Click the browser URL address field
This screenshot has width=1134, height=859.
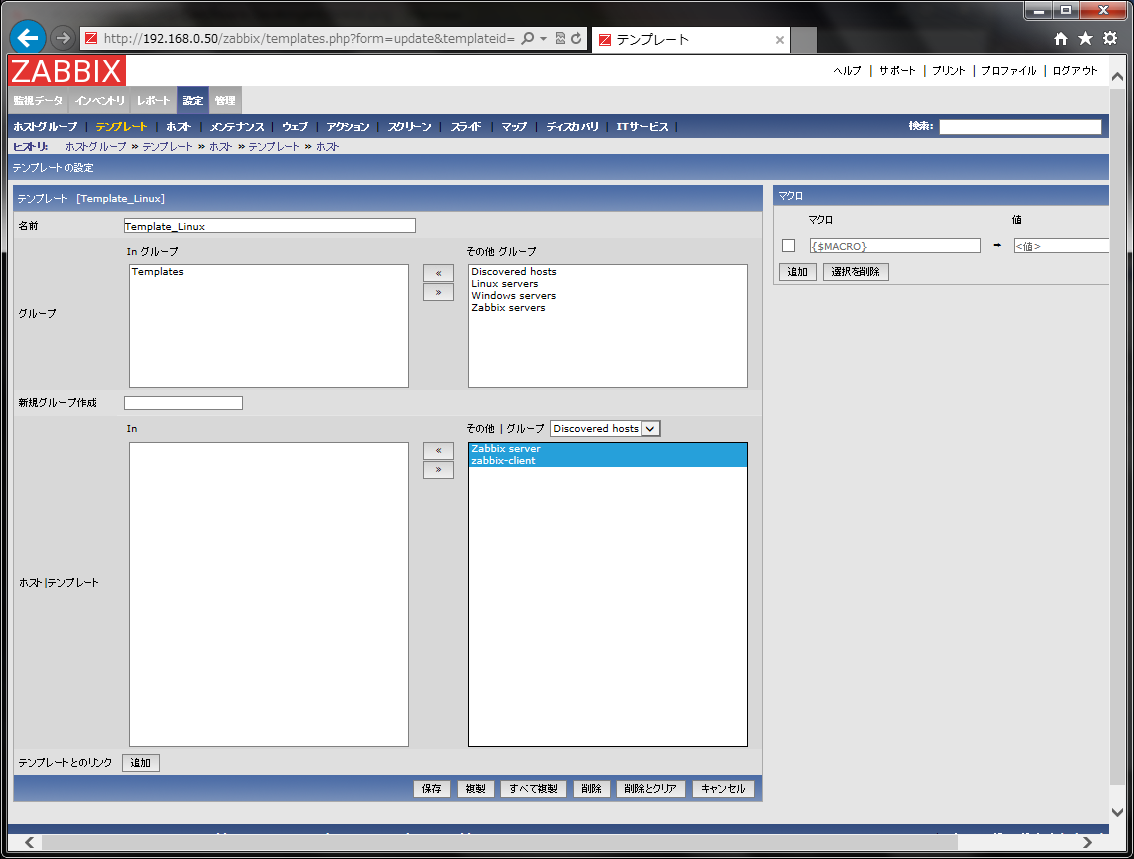pos(309,38)
